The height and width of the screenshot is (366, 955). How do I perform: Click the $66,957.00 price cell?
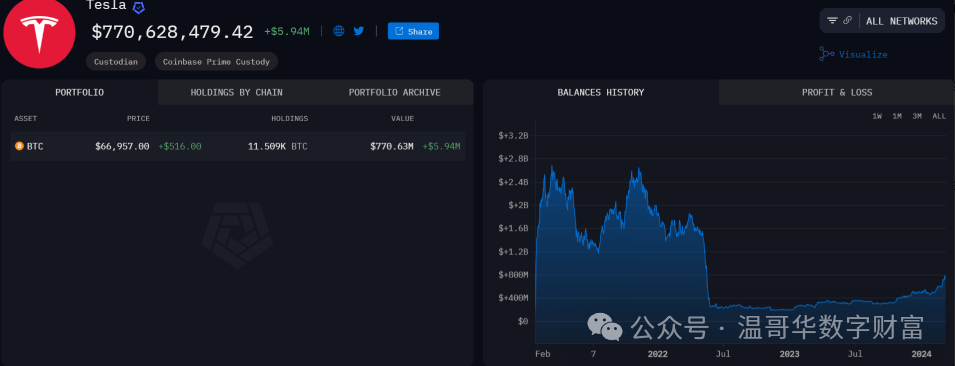122,146
